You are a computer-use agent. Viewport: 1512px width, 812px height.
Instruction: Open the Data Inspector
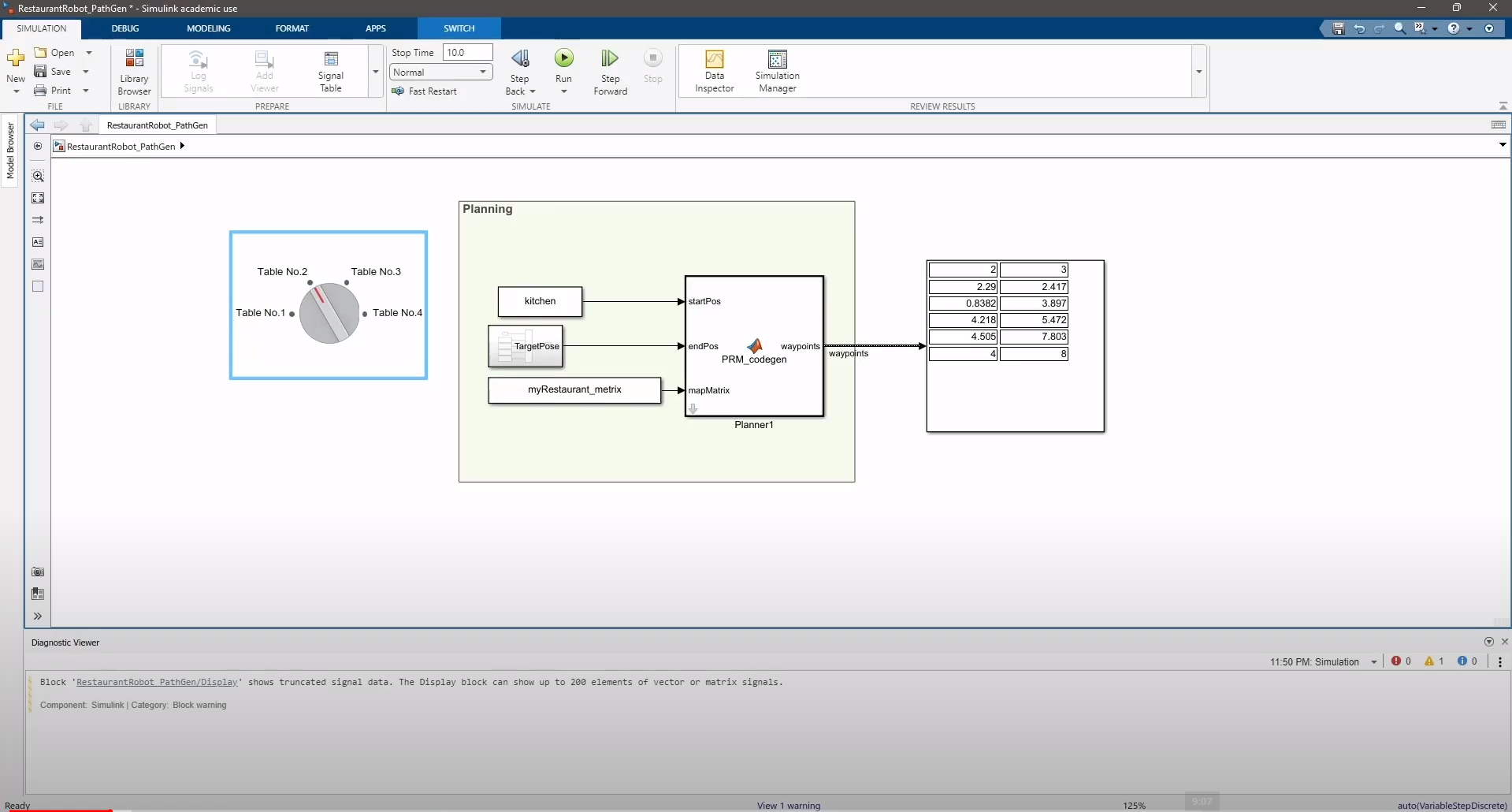pos(715,72)
